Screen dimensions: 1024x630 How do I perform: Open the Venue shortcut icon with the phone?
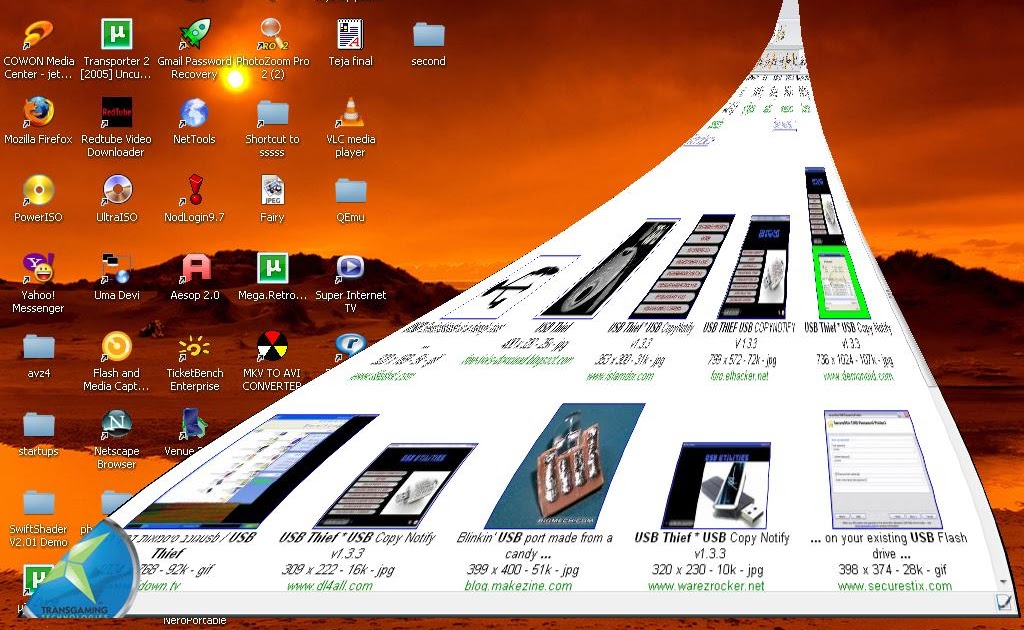click(193, 424)
